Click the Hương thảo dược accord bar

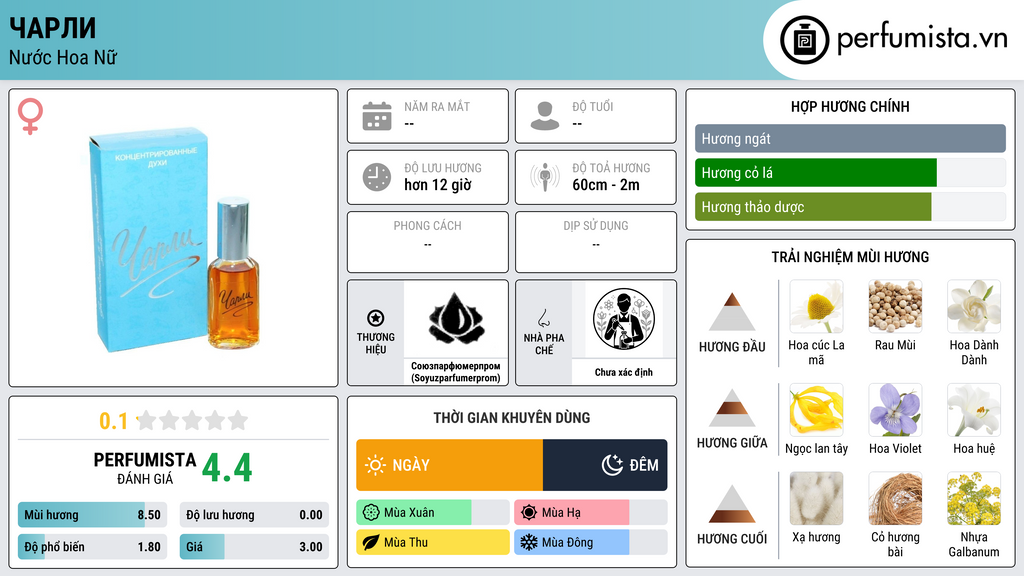(850, 207)
